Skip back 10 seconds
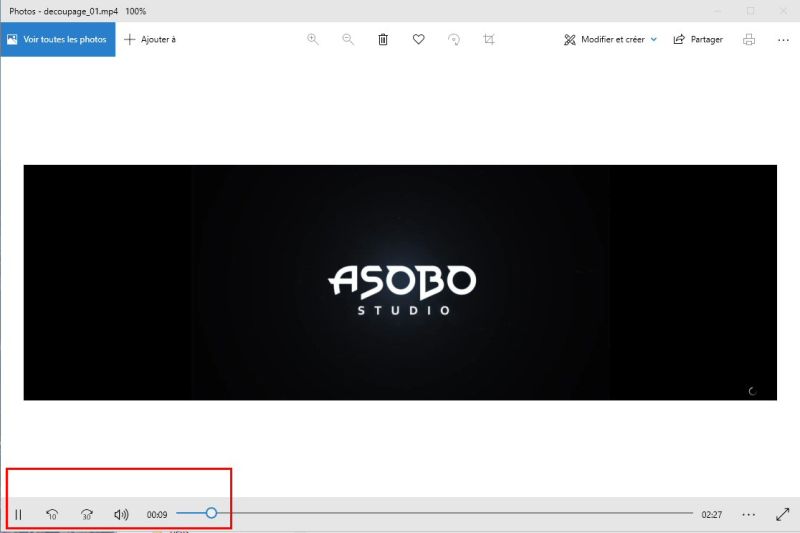 pyautogui.click(x=52, y=515)
